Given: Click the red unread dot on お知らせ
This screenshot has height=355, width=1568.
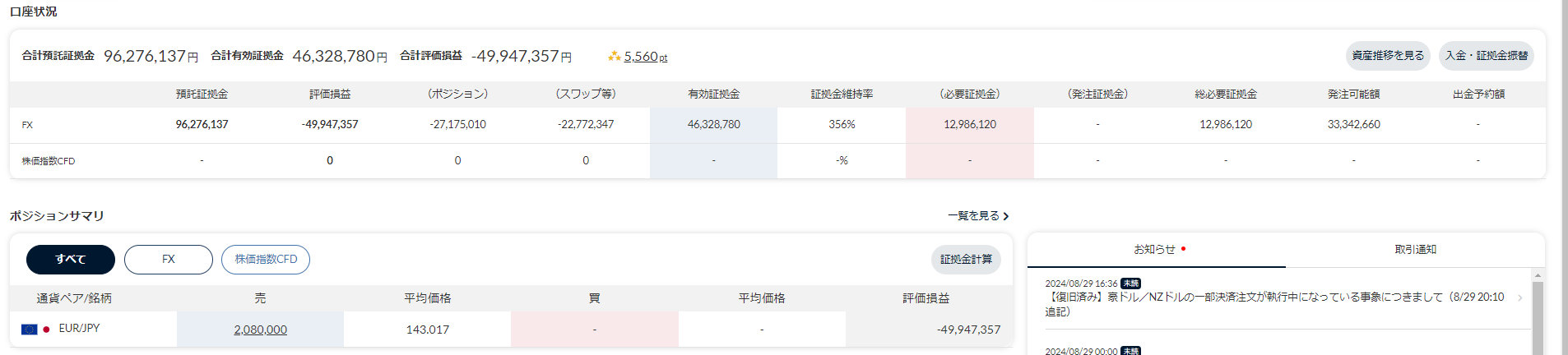Looking at the screenshot, I should (1183, 249).
